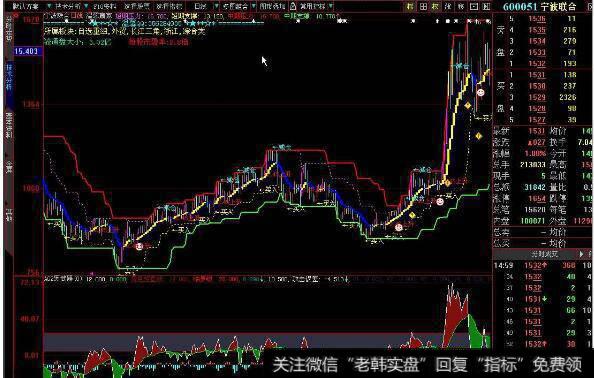Open the multi-stock combination toolbar menu
Screen dimensions: 594x378
point(235,6)
